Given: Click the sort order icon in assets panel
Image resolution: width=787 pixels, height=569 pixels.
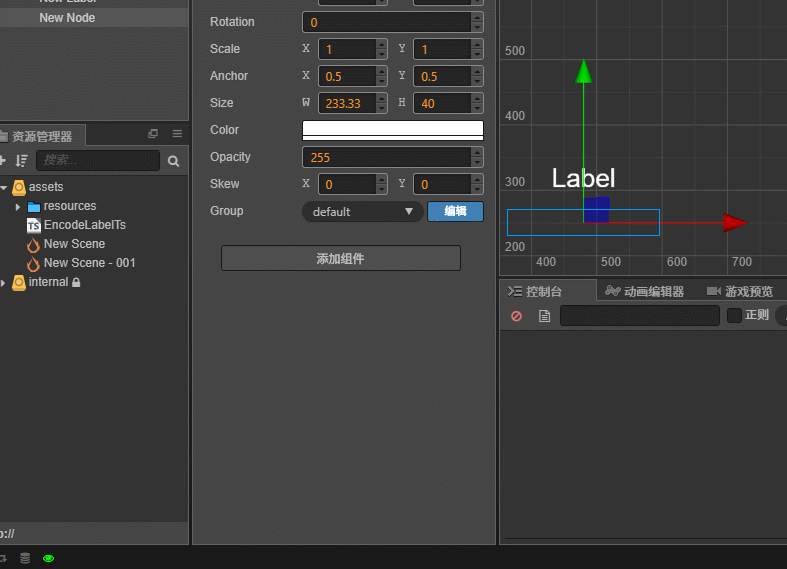Looking at the screenshot, I should pyautogui.click(x=22, y=161).
